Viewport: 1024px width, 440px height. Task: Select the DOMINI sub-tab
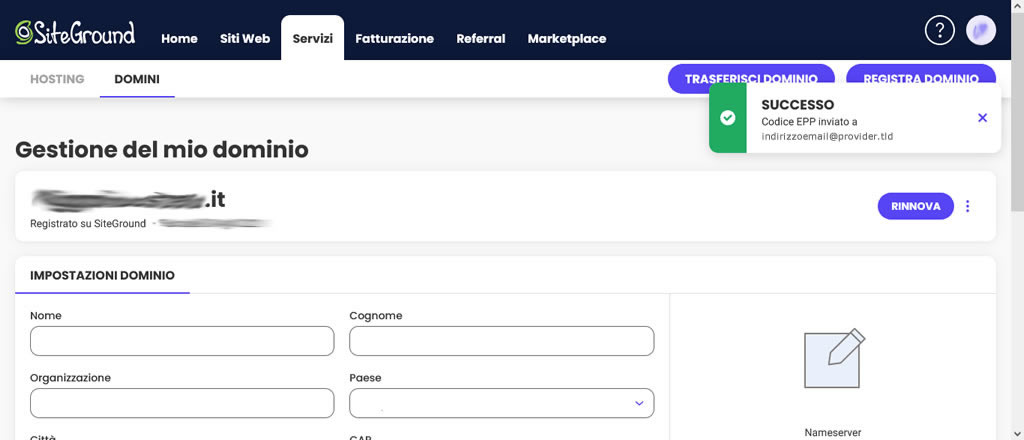point(137,79)
